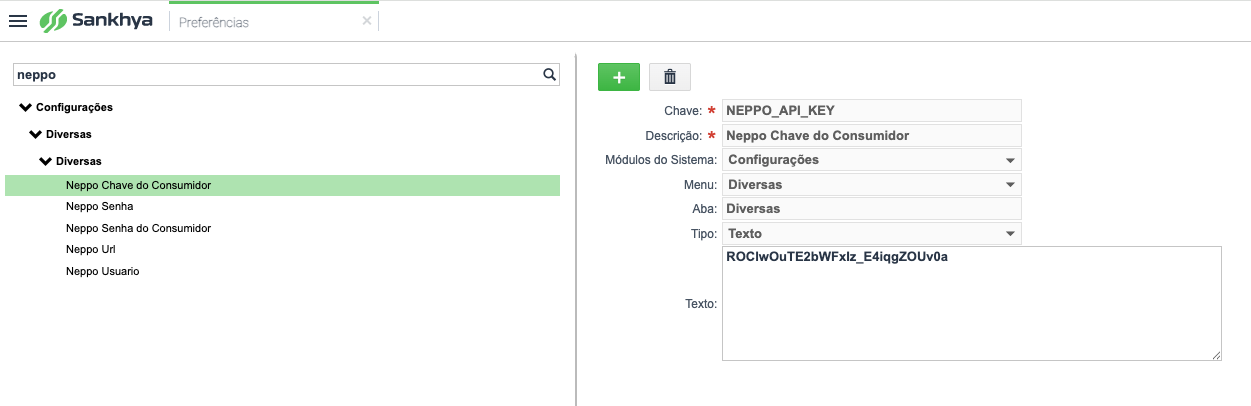
Task: Click the Configurações tree label
Action: [74, 107]
